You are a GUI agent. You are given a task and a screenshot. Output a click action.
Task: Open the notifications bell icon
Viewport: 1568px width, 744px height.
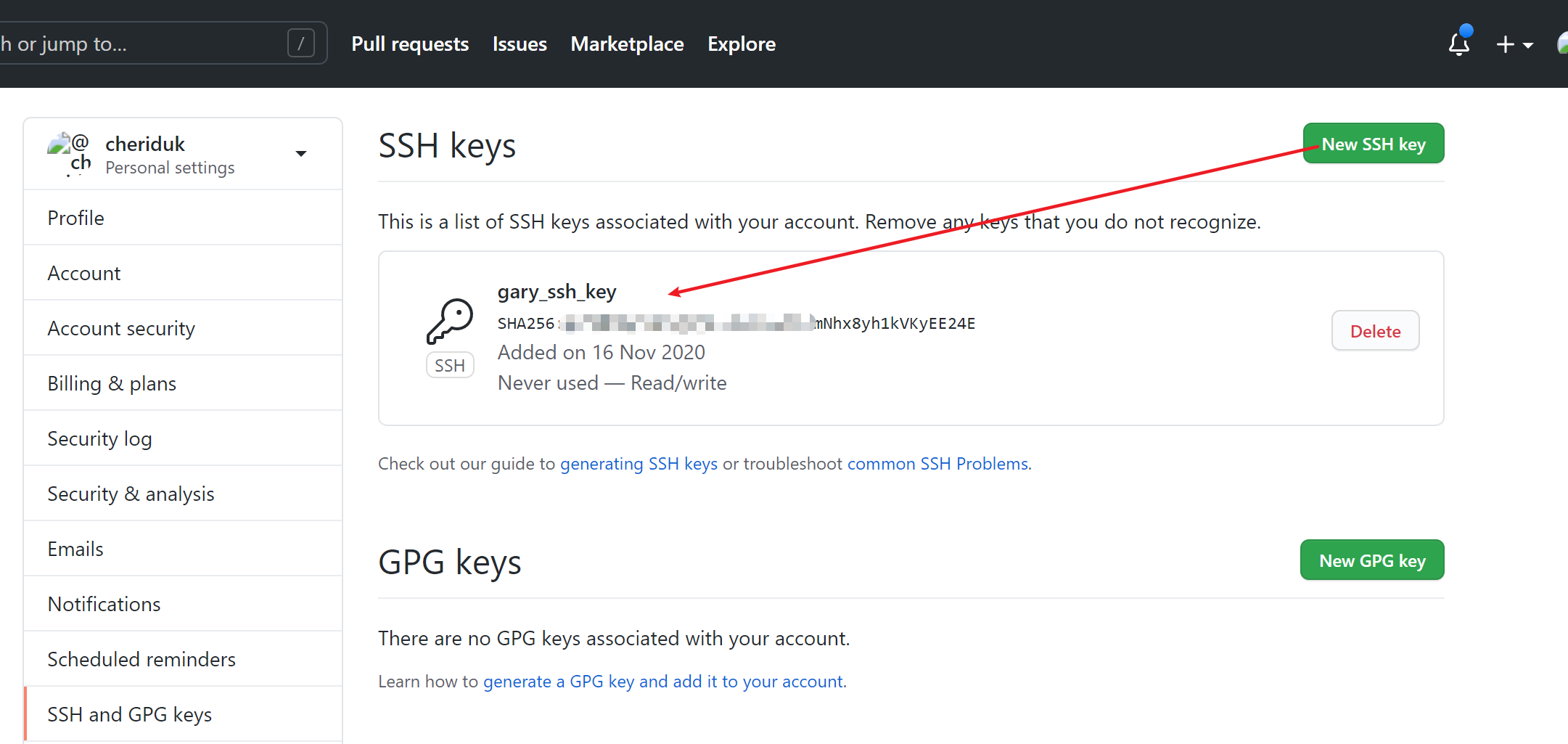point(1458,44)
